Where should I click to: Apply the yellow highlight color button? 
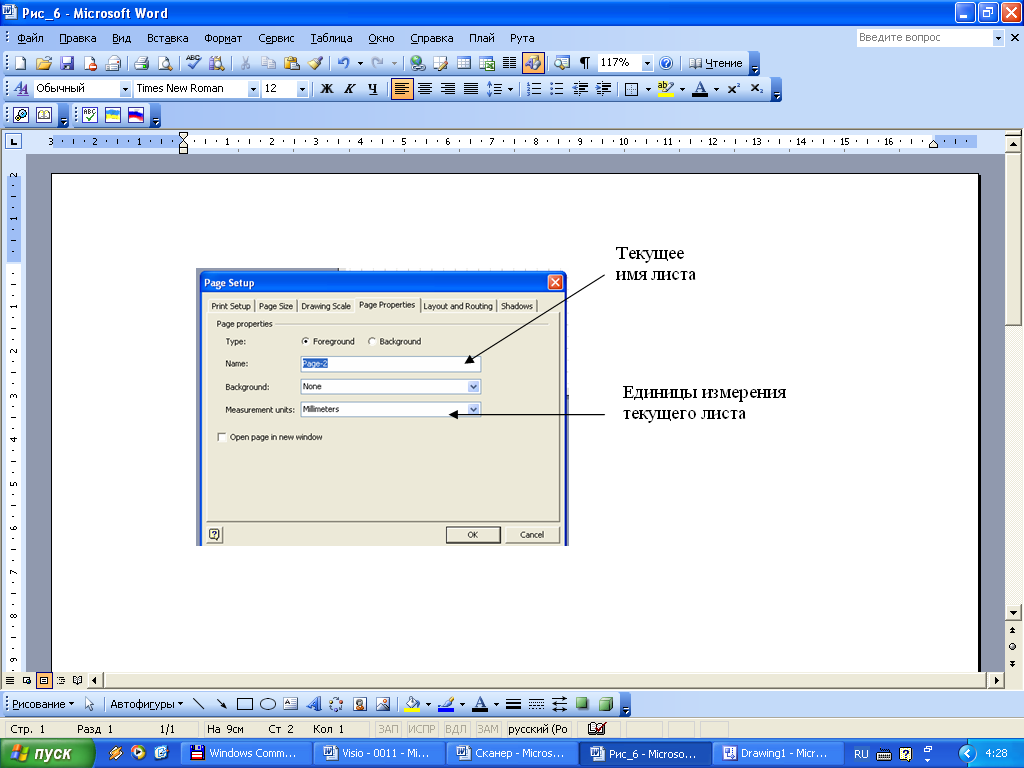(x=665, y=89)
